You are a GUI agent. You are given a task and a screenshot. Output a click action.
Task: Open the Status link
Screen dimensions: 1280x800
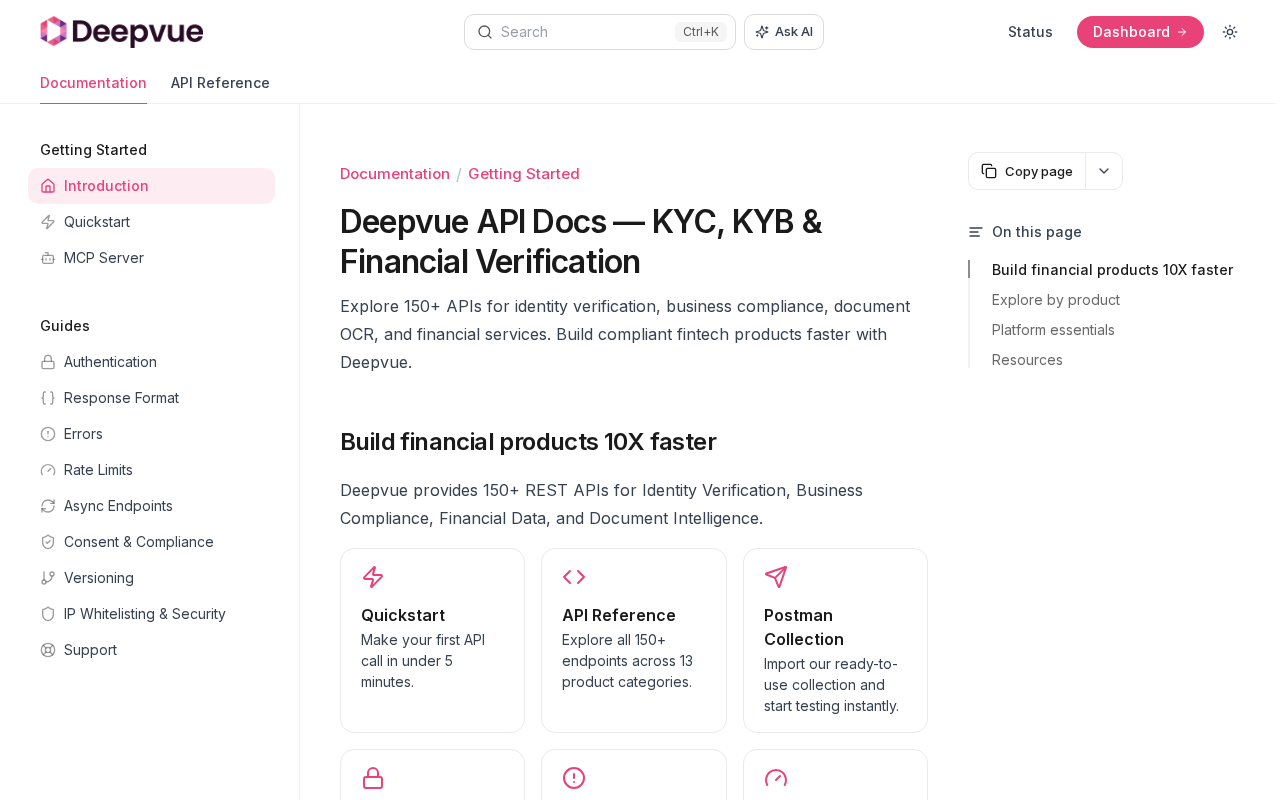click(x=1030, y=32)
